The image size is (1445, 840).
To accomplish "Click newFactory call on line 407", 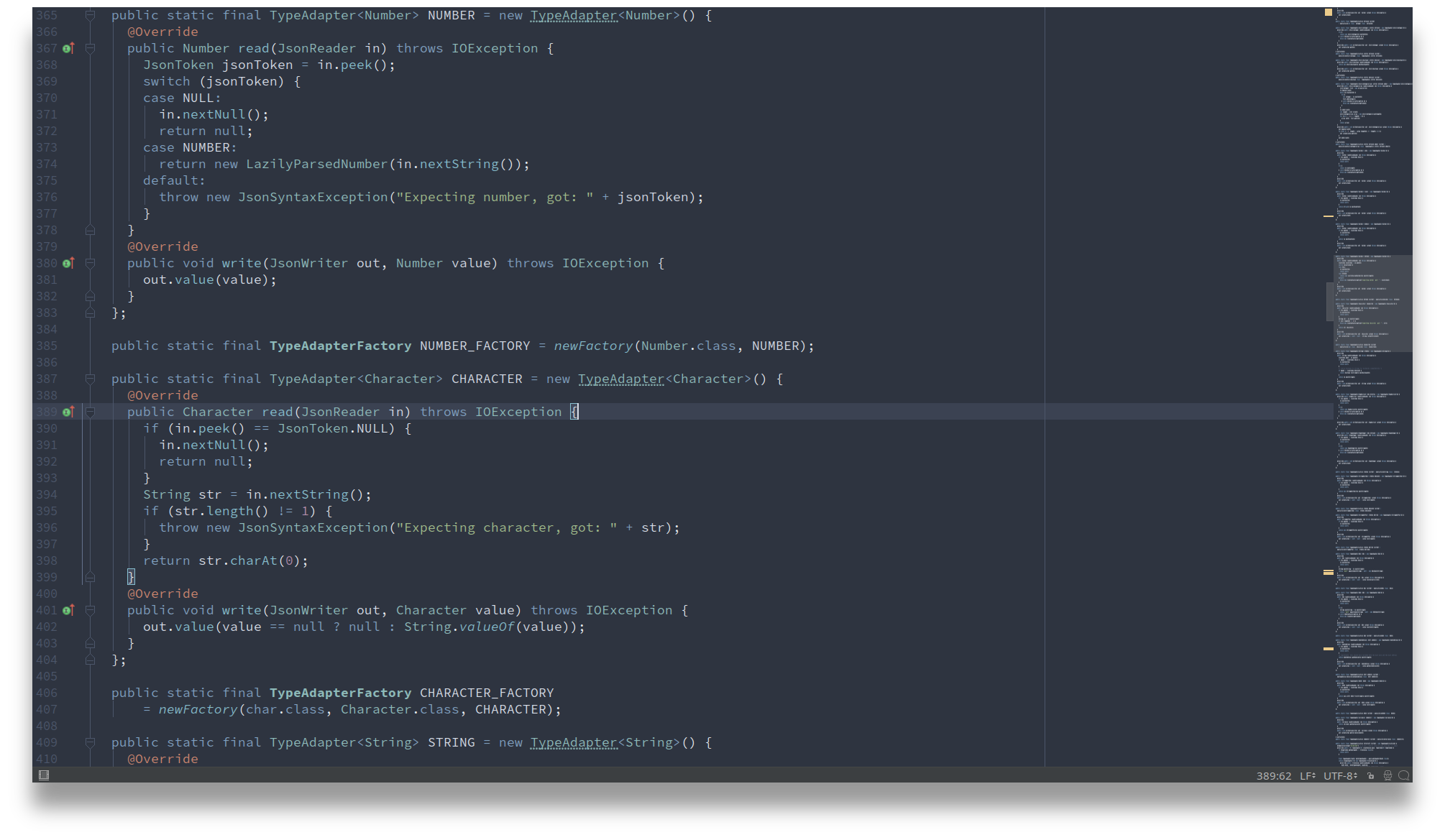I will pos(198,709).
